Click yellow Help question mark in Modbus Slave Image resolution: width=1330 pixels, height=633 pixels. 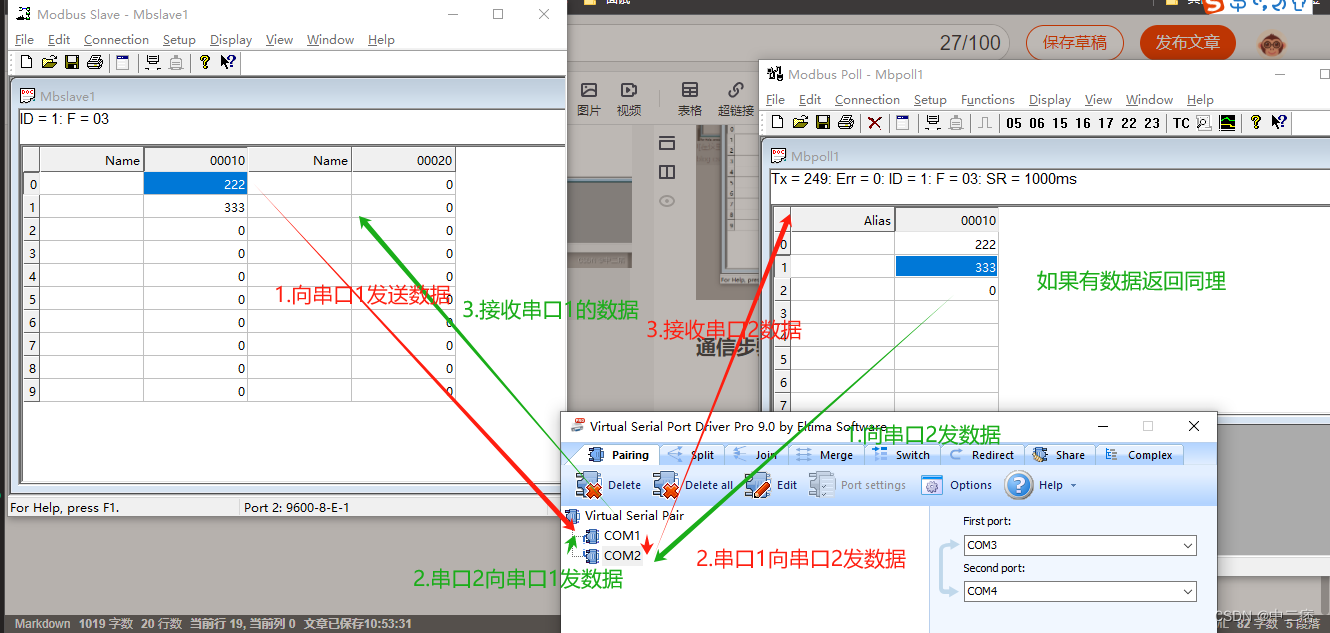point(205,62)
